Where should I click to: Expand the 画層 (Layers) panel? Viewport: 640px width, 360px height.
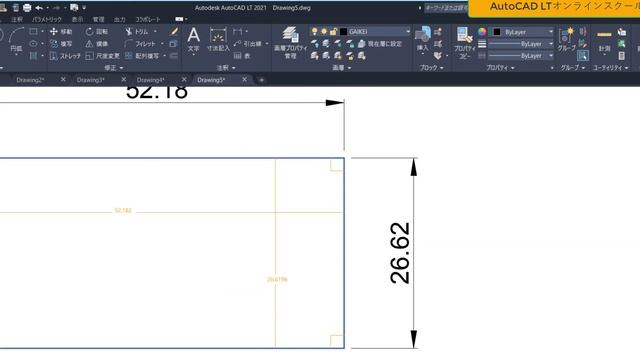[x=342, y=68]
